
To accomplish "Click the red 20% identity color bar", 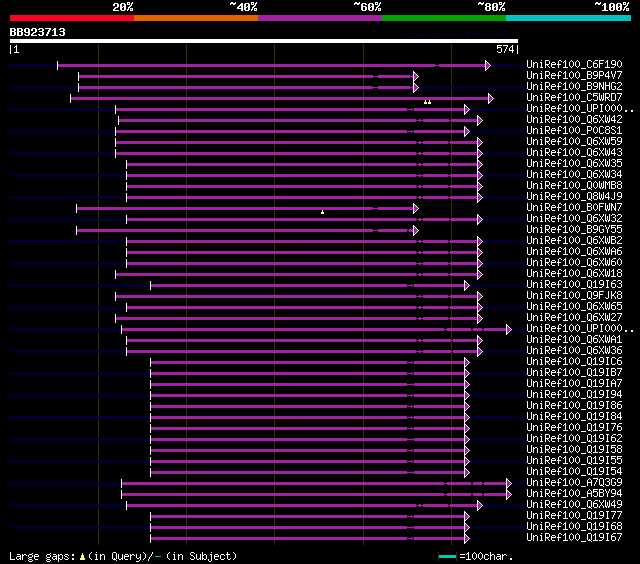I will click(x=72, y=18).
